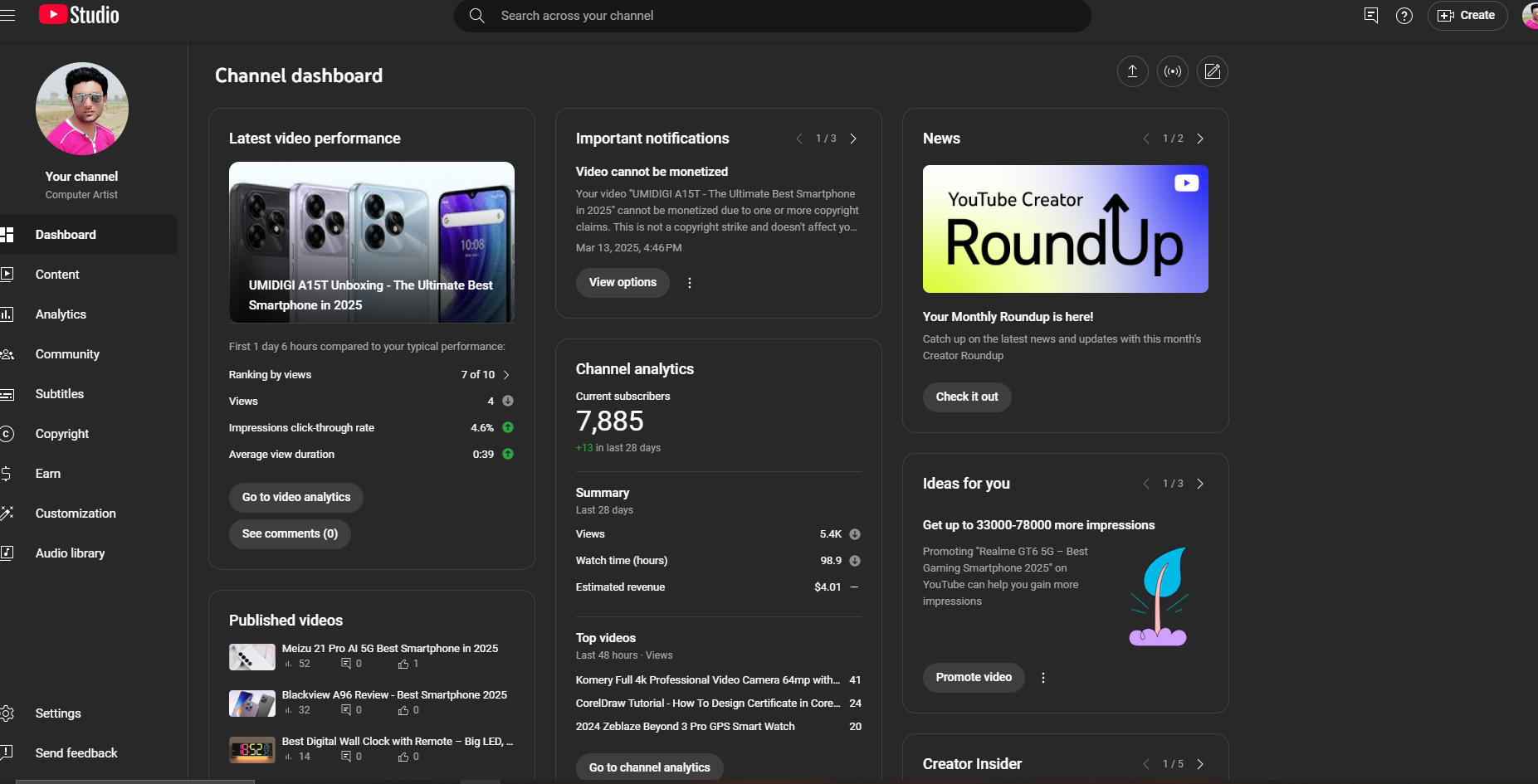
Task: Go to previous important notification
Action: (x=799, y=139)
